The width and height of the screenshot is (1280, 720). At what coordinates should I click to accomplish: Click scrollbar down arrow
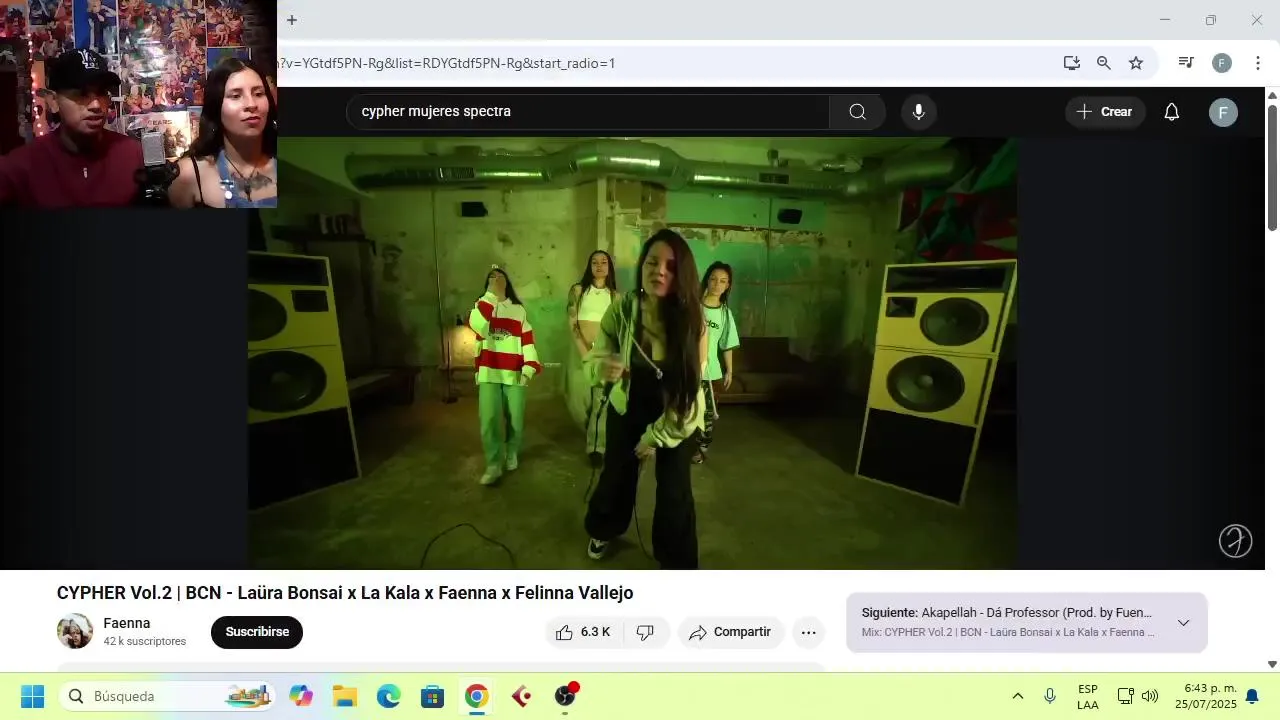1272,664
